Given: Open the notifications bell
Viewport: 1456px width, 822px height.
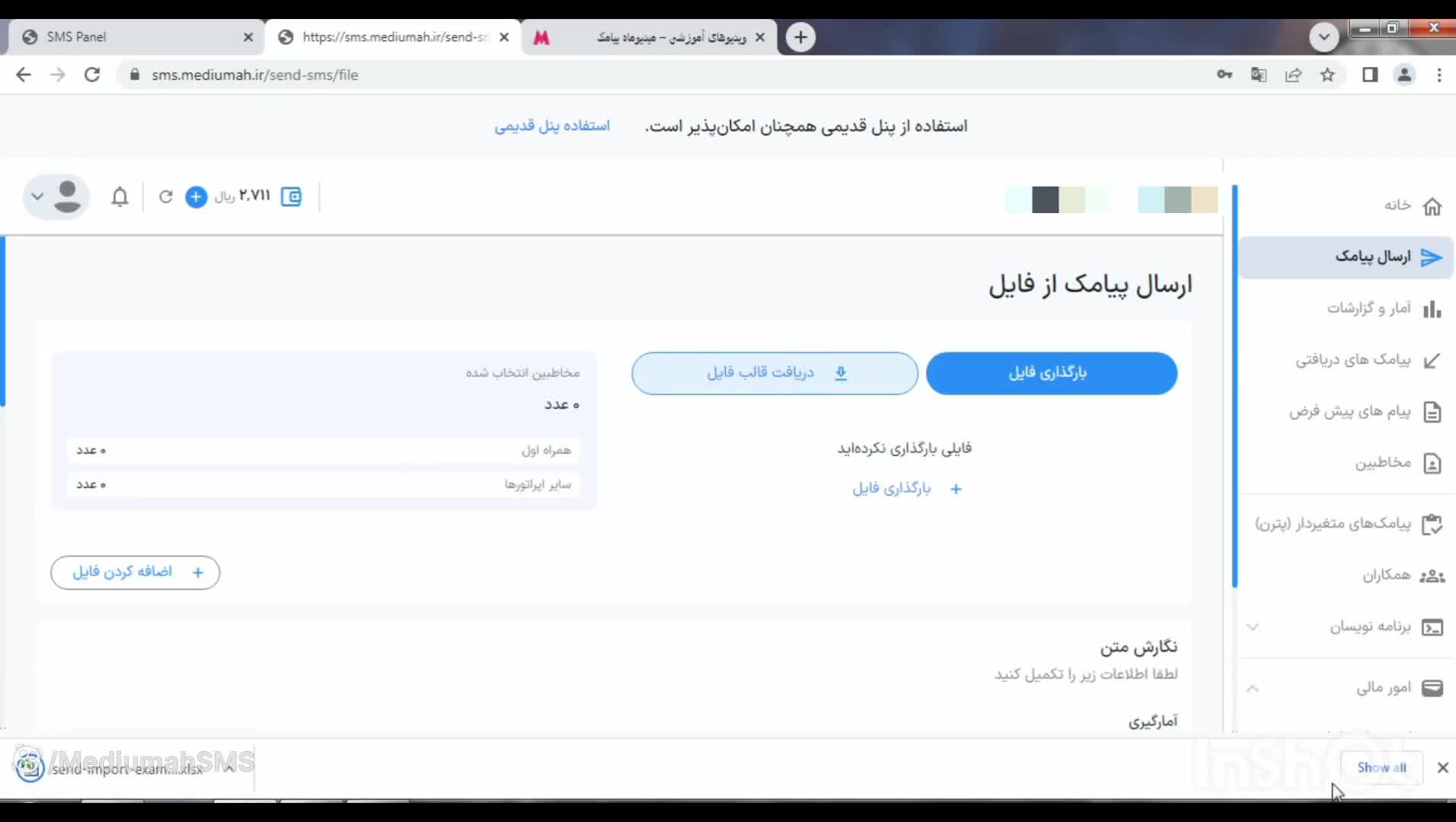Looking at the screenshot, I should point(120,196).
